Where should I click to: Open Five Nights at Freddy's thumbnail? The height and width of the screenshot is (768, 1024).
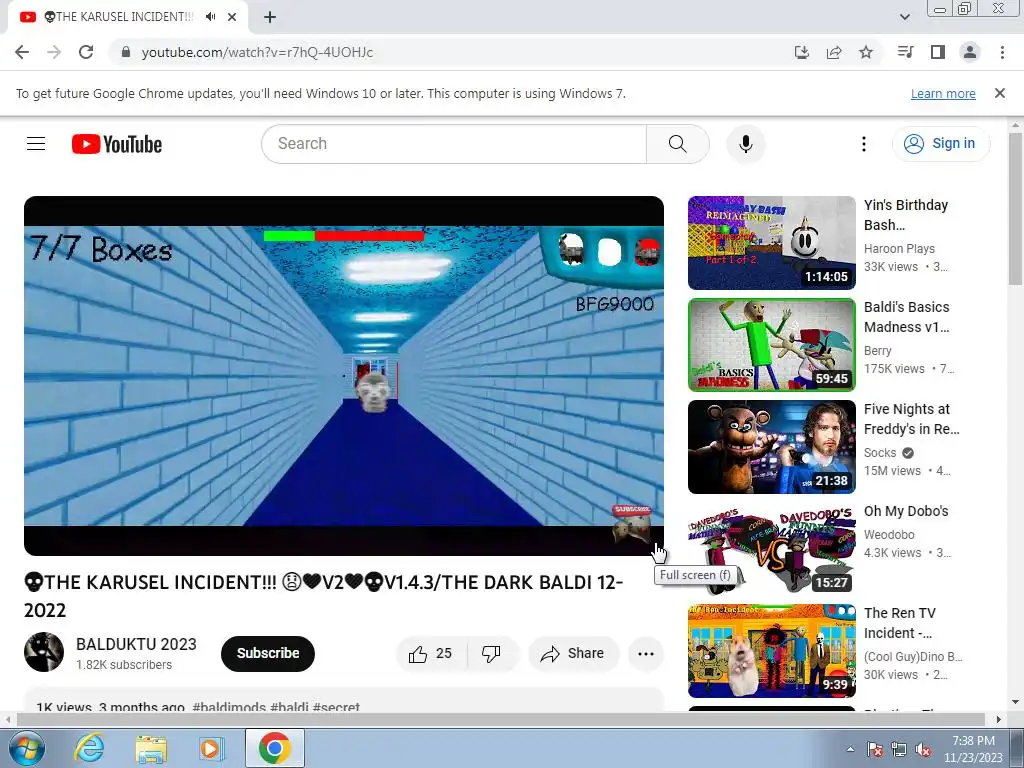tap(771, 447)
